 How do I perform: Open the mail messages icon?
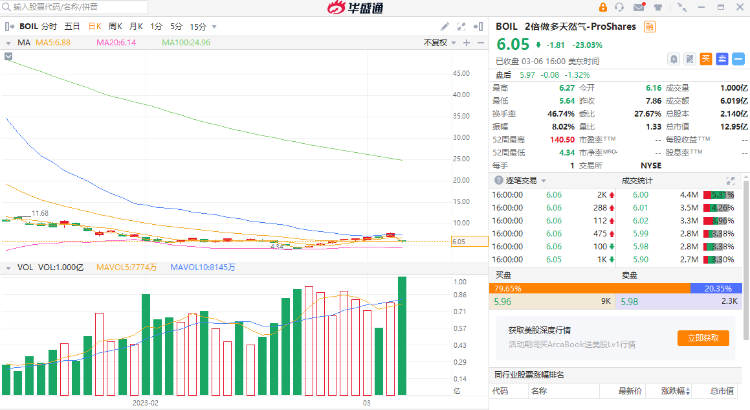click(639, 7)
